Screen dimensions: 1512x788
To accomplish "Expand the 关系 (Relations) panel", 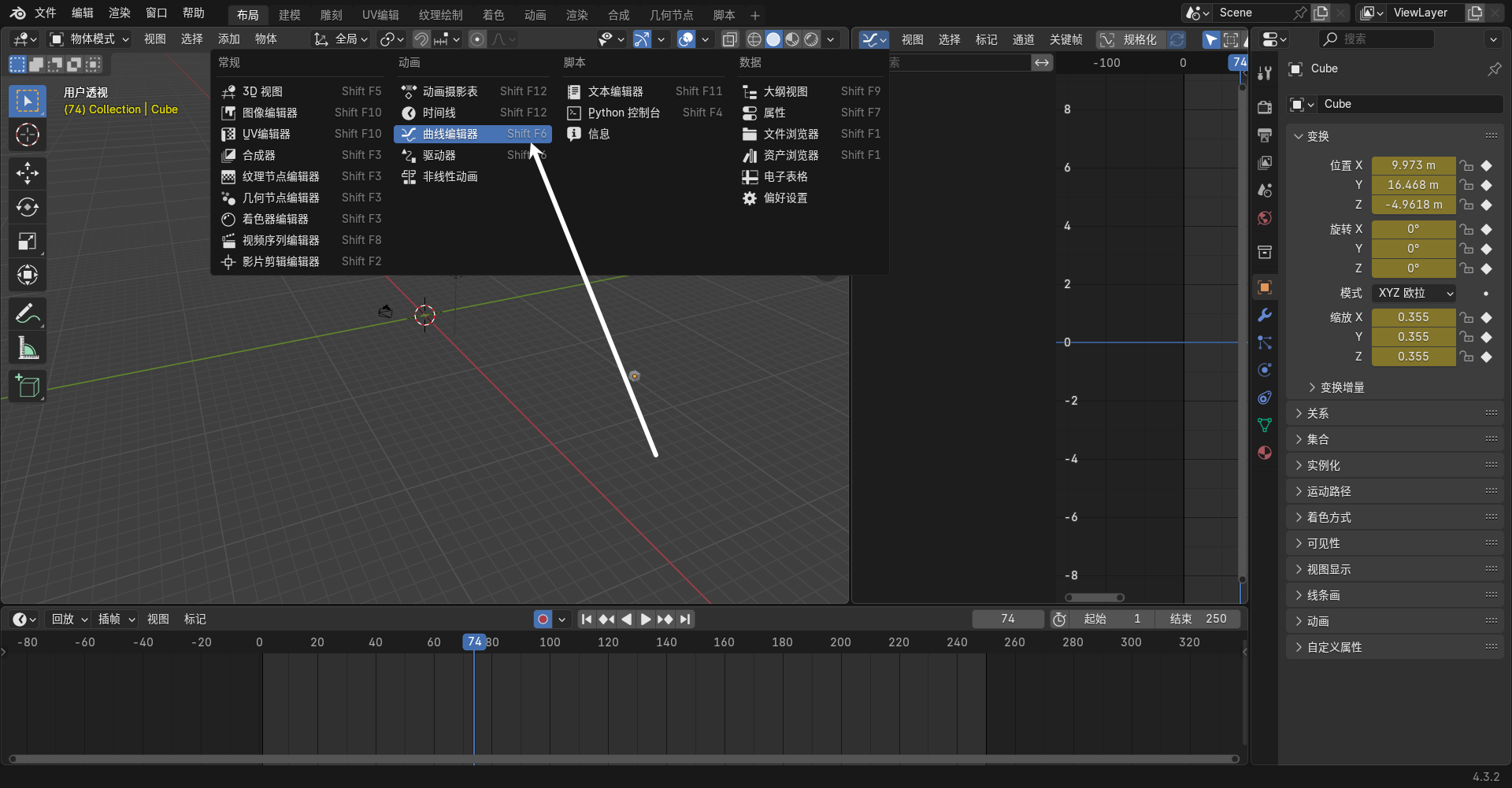I will (1317, 413).
